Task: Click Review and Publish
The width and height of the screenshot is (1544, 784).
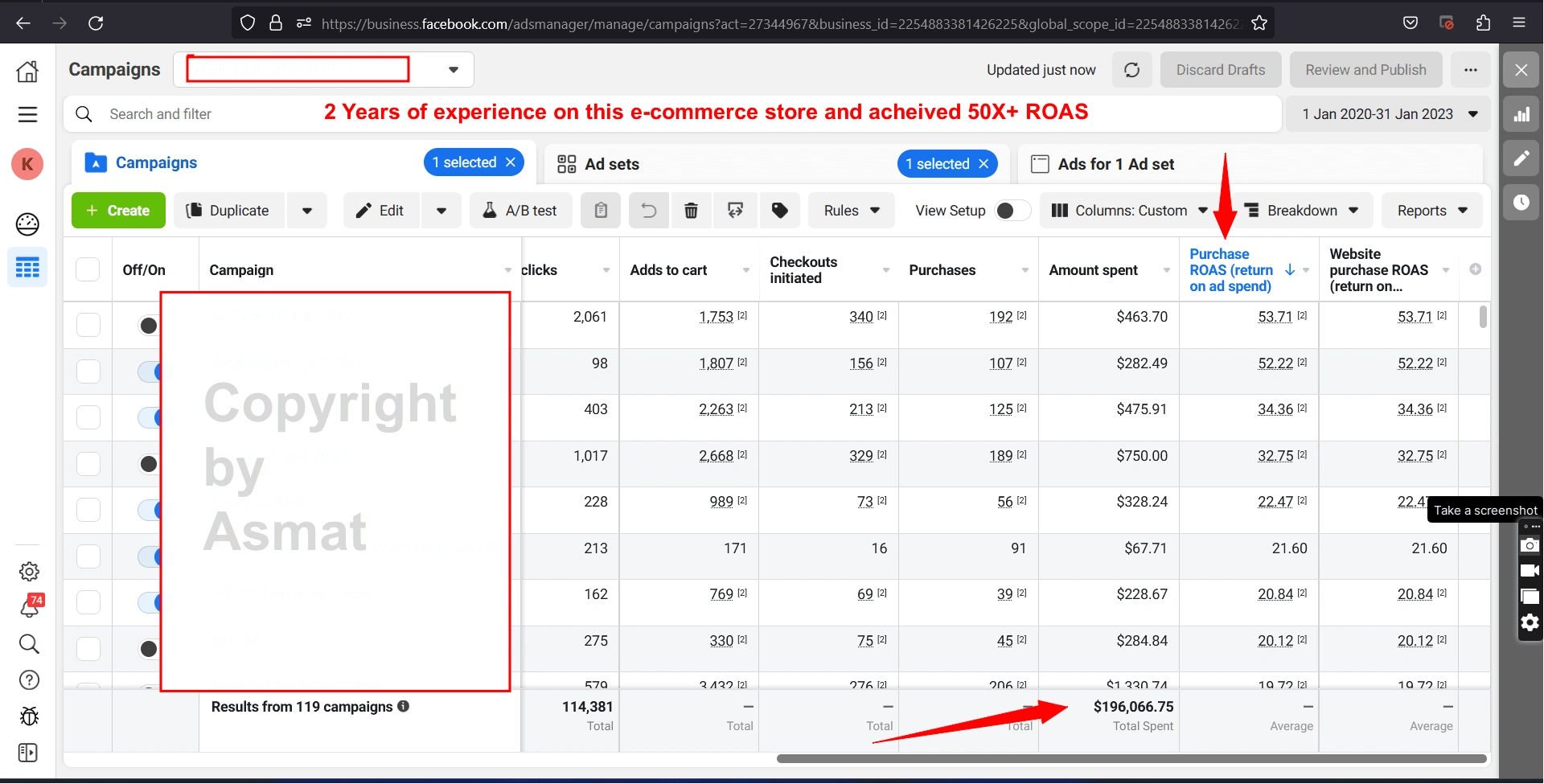Action: coord(1365,70)
